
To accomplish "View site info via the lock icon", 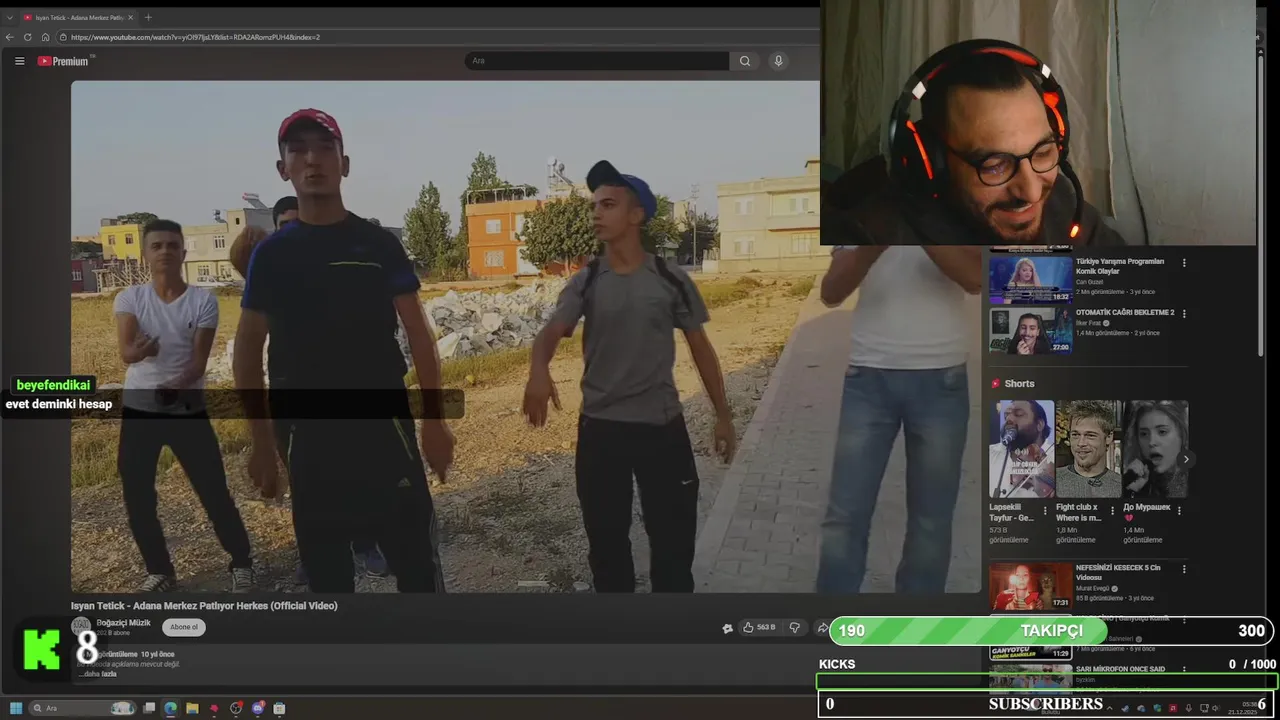I will (x=63, y=37).
